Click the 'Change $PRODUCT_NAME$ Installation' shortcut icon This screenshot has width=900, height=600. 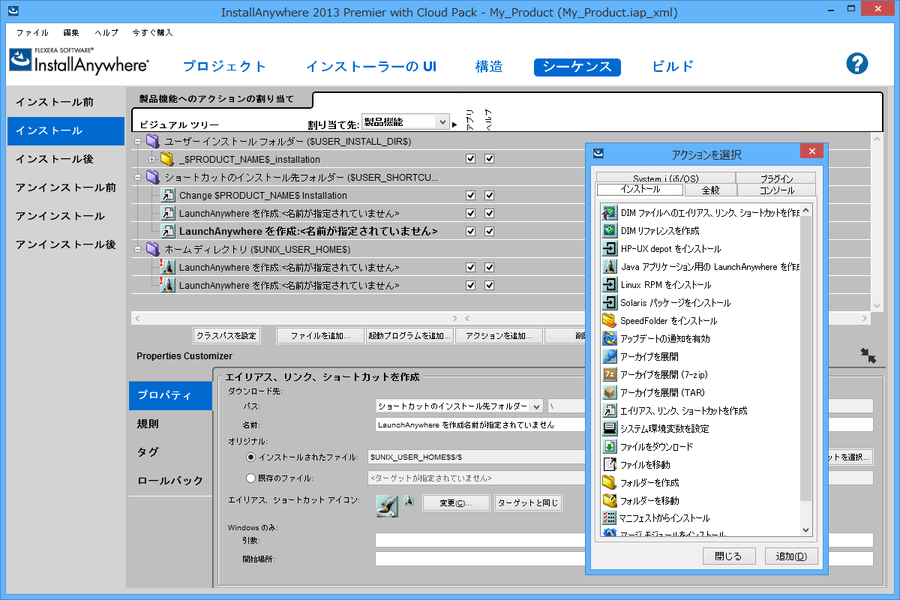pyautogui.click(x=168, y=195)
